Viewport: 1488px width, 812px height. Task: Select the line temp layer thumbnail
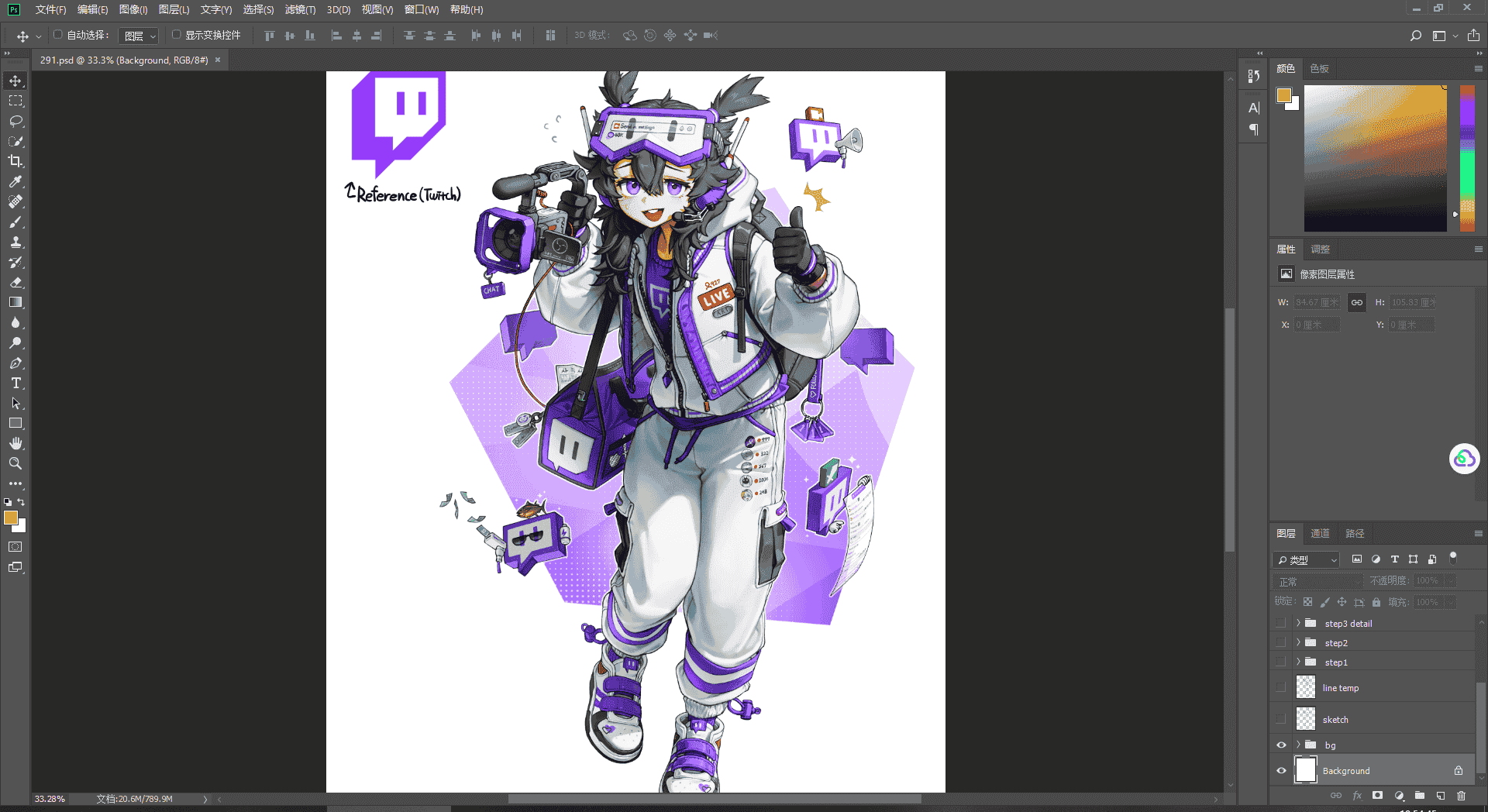1306,687
